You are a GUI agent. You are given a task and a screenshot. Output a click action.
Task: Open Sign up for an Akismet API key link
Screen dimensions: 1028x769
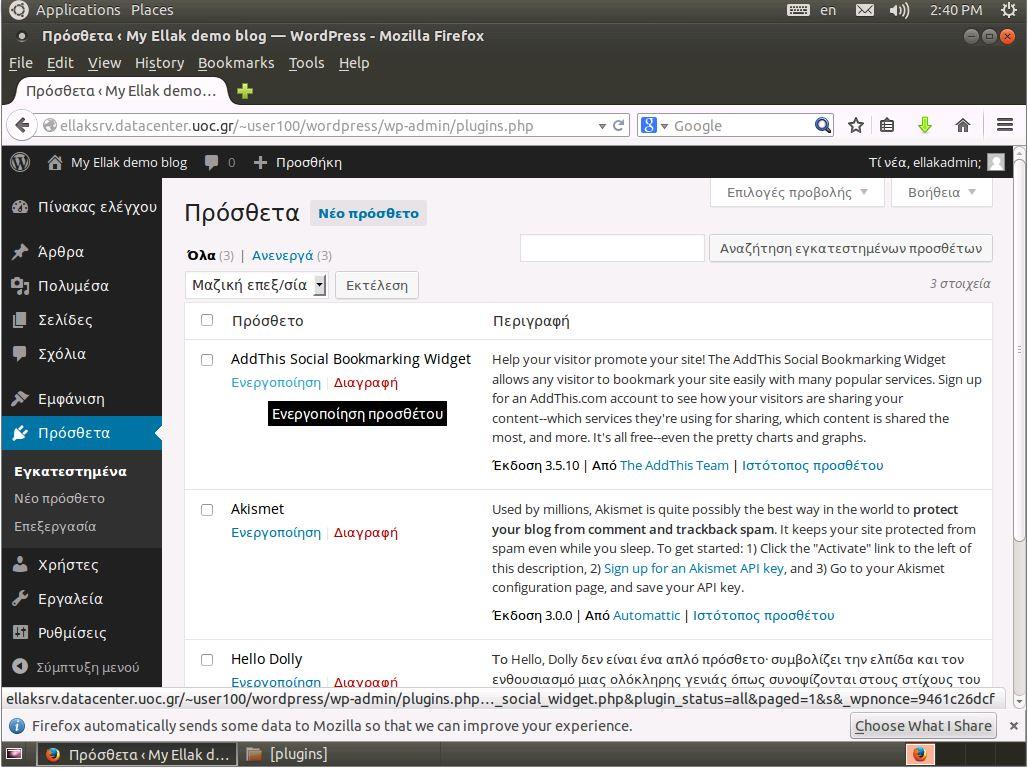694,568
